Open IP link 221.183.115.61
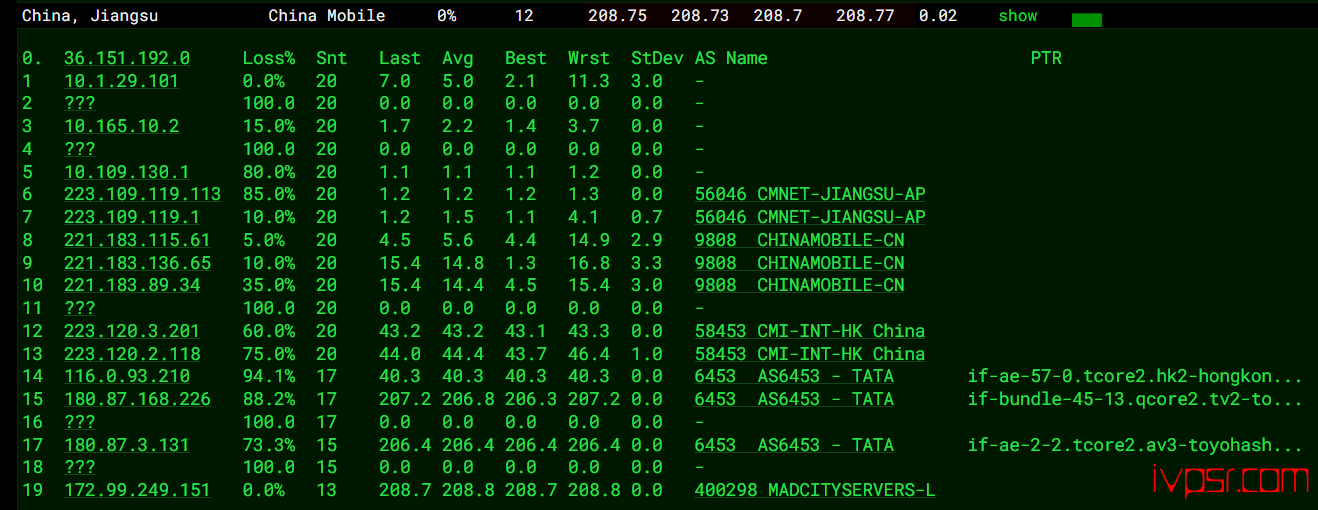This screenshot has height=510, width=1318. [137, 240]
